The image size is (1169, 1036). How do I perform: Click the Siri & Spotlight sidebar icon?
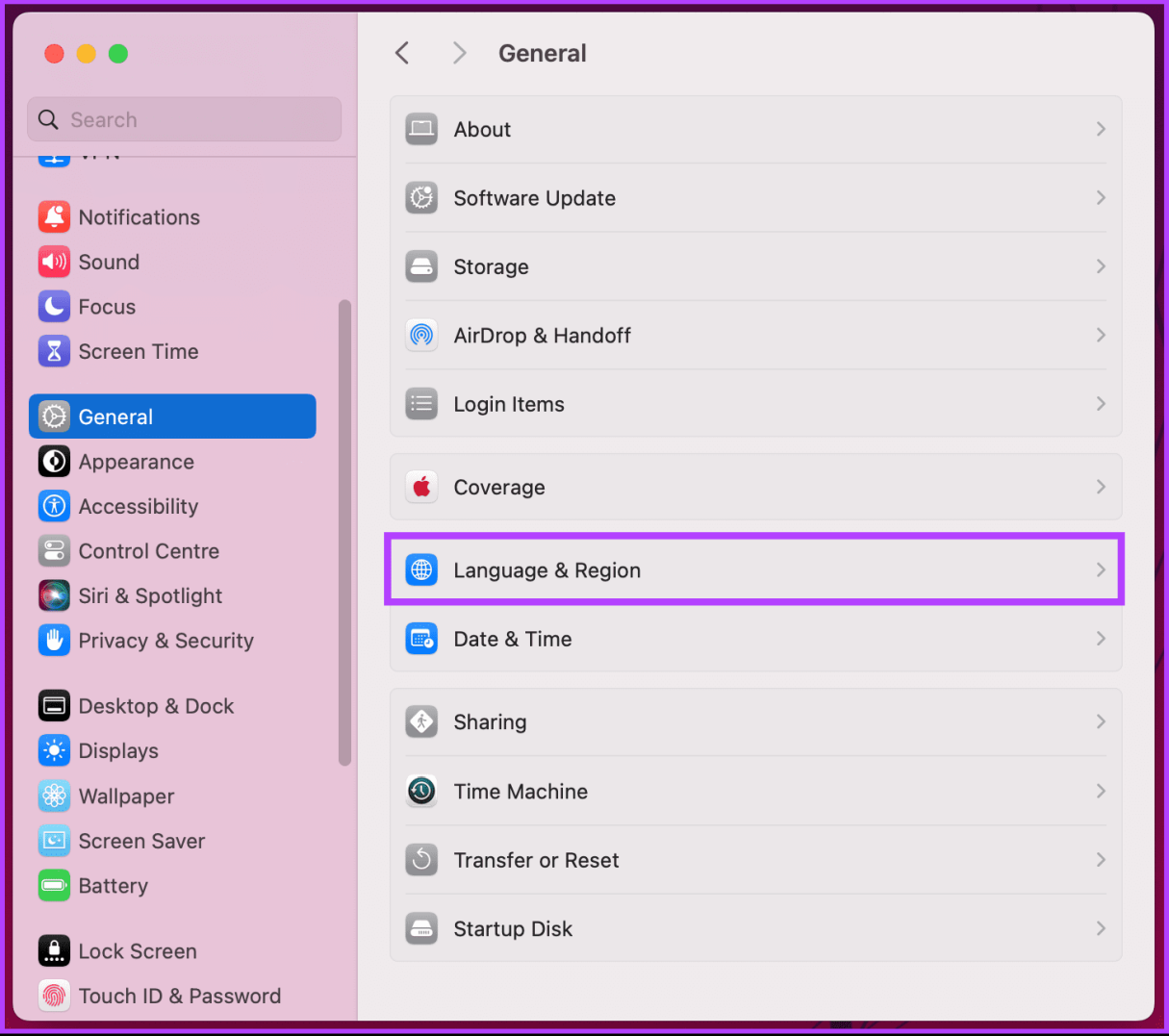click(x=54, y=595)
